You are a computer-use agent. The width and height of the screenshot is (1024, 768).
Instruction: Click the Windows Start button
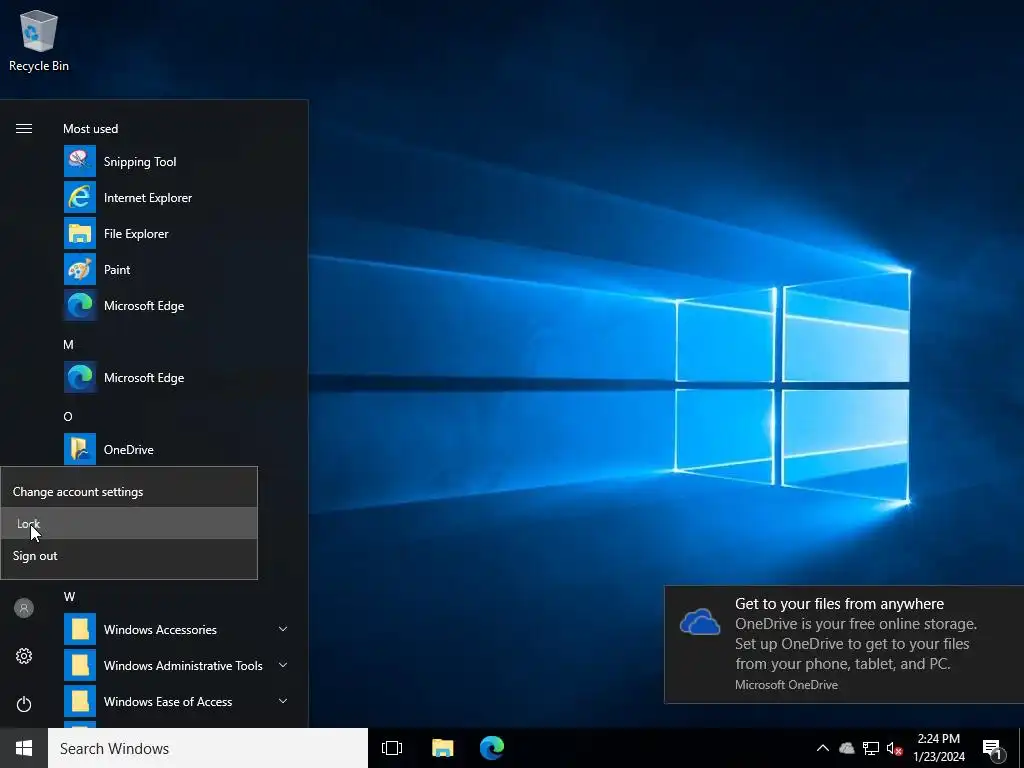pos(24,748)
